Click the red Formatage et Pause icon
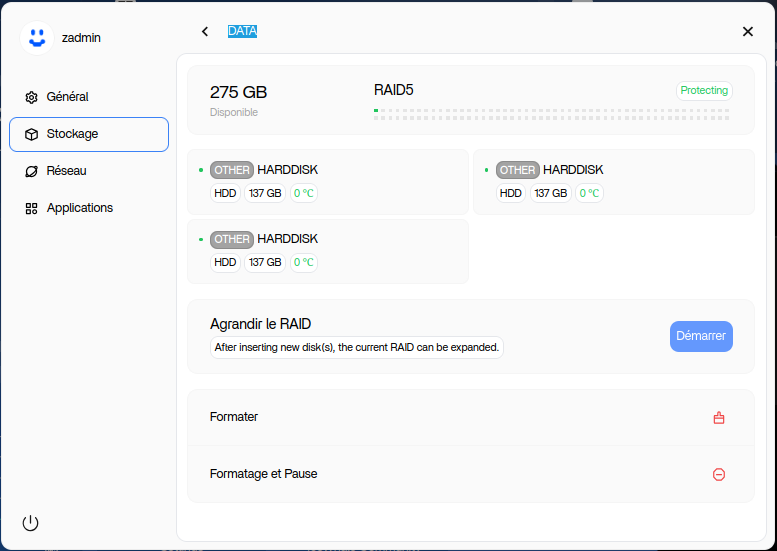 tap(718, 474)
